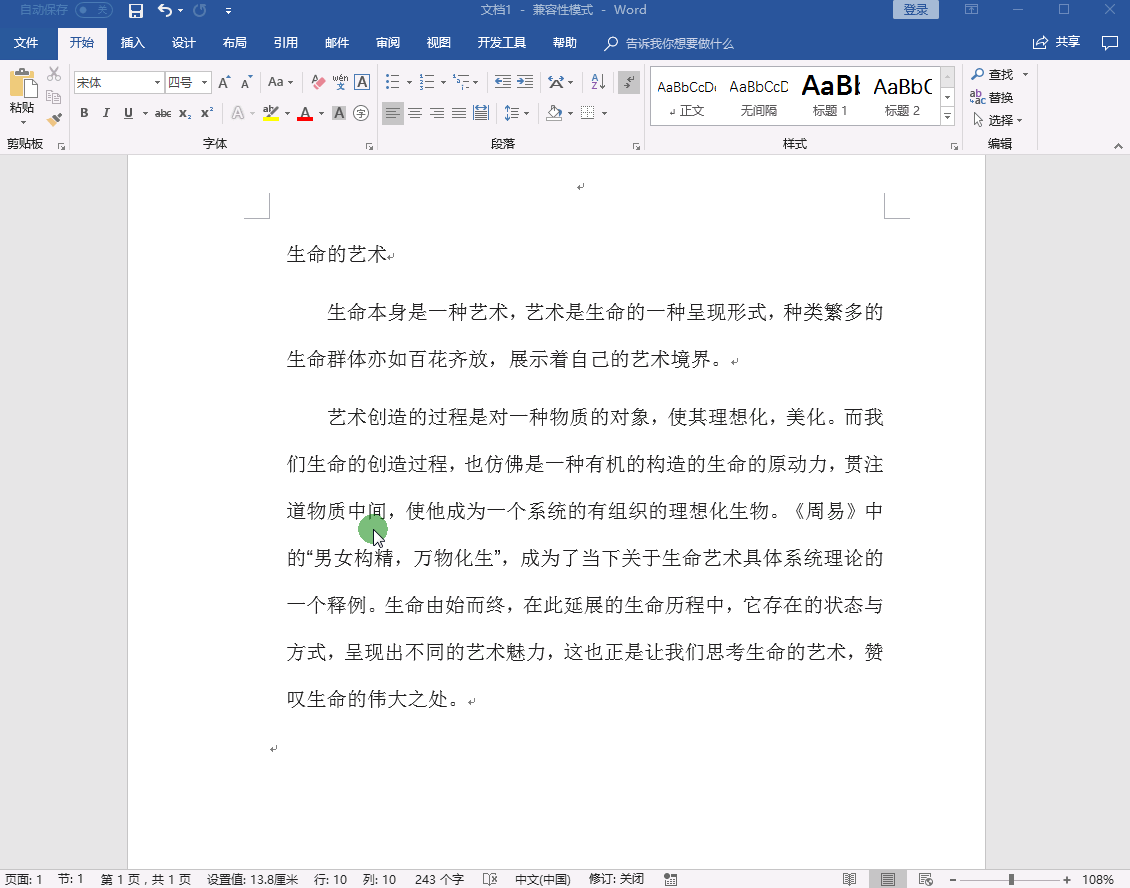Cut the selection with the scissors icon

tap(54, 74)
